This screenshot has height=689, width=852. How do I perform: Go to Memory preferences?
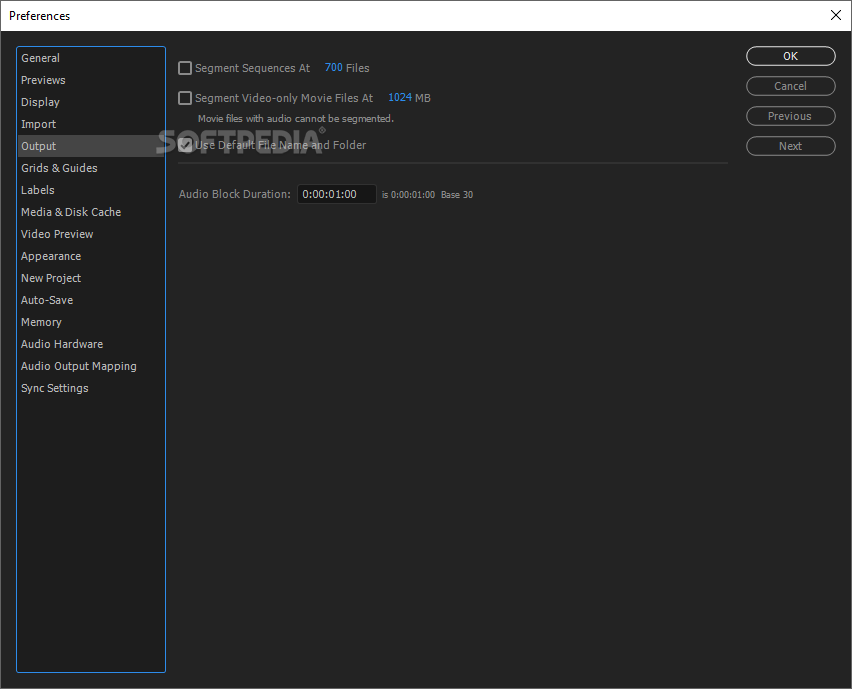(90, 322)
